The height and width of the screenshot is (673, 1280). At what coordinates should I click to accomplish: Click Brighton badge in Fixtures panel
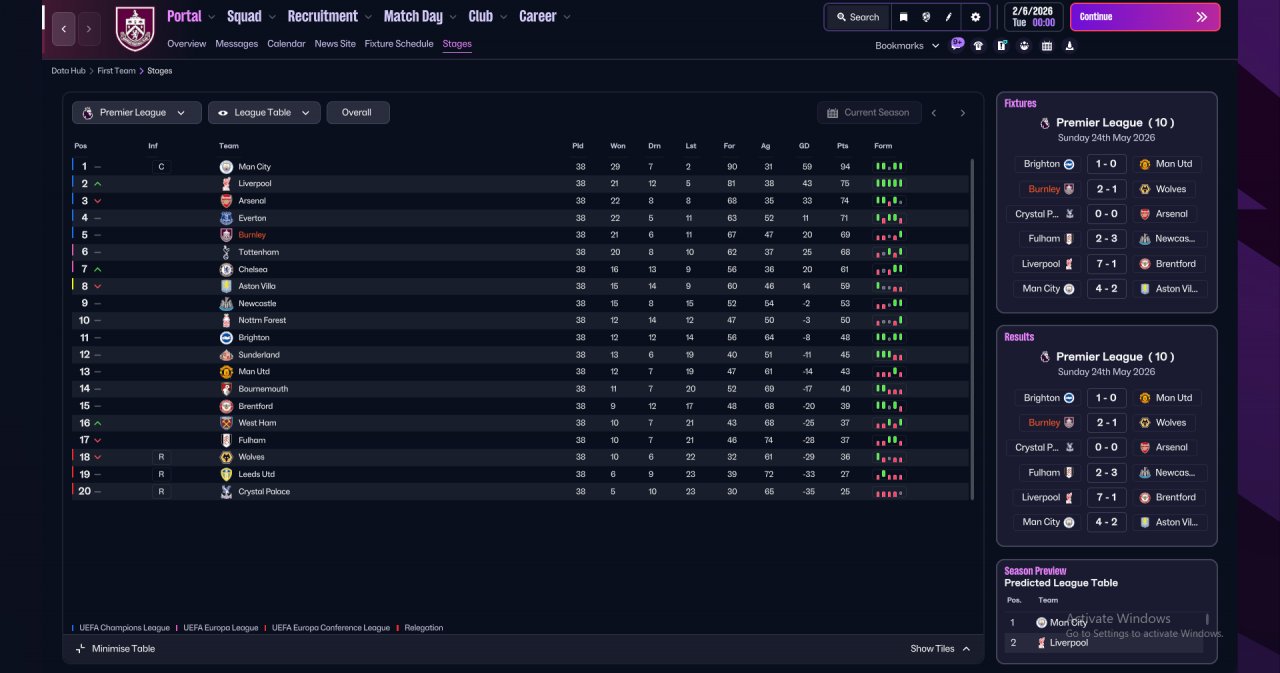coord(1068,164)
